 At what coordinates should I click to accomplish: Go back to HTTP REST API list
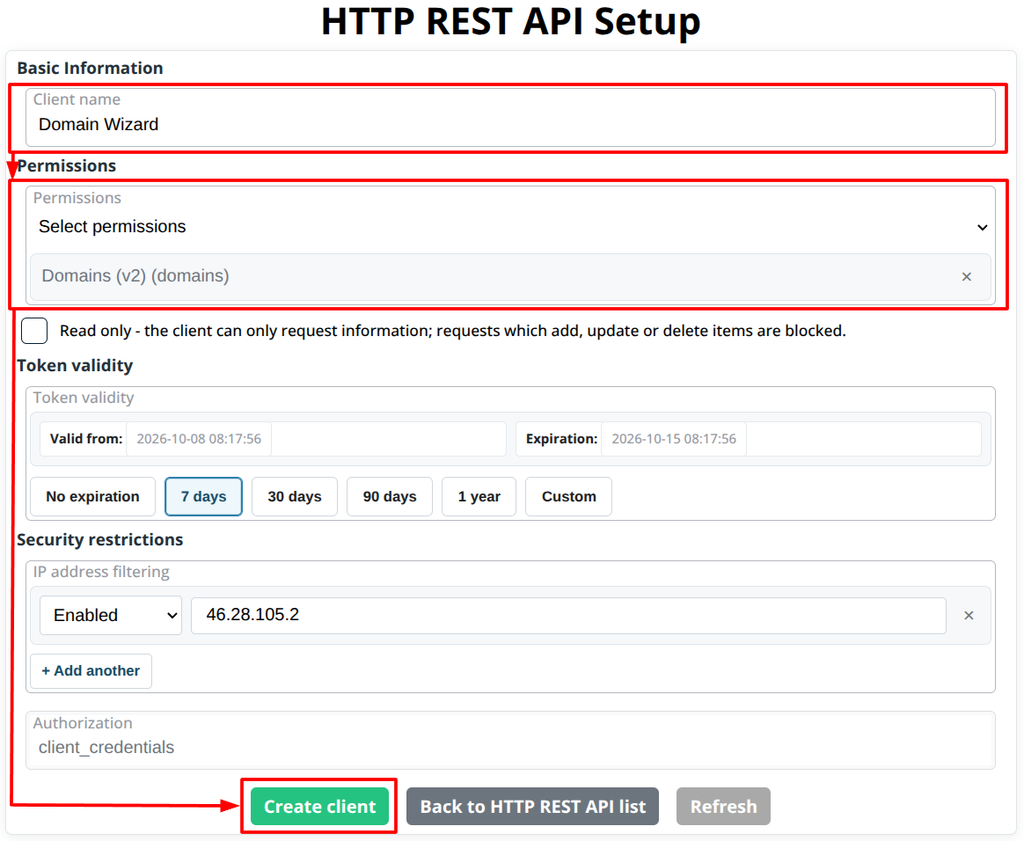pyautogui.click(x=533, y=806)
